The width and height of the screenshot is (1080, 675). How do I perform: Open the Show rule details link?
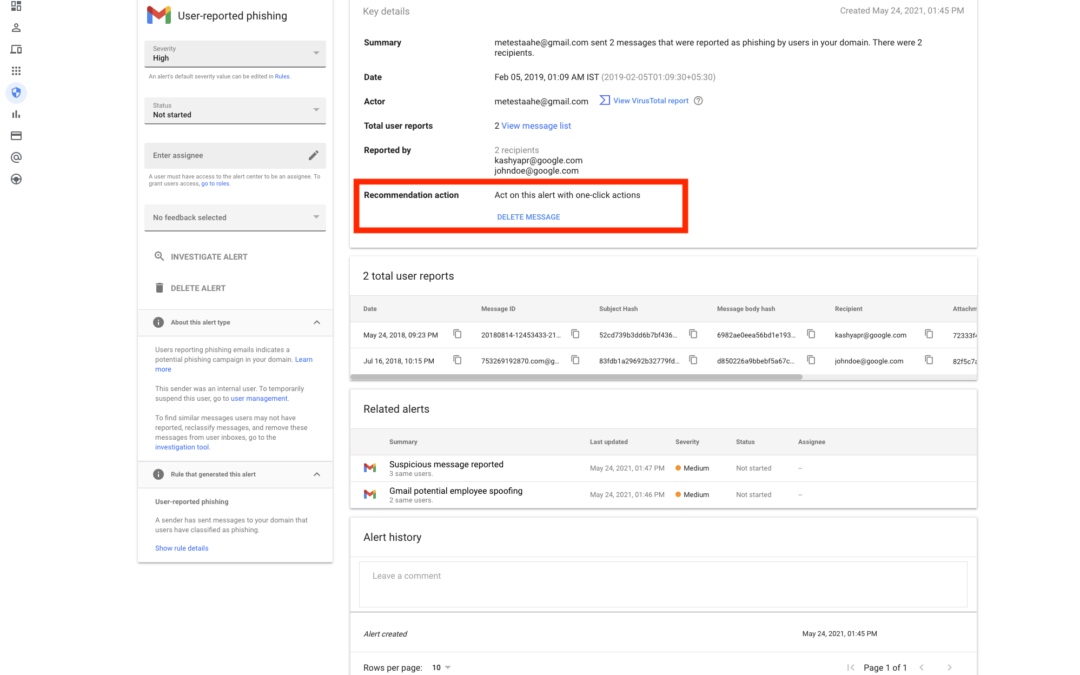[181, 548]
